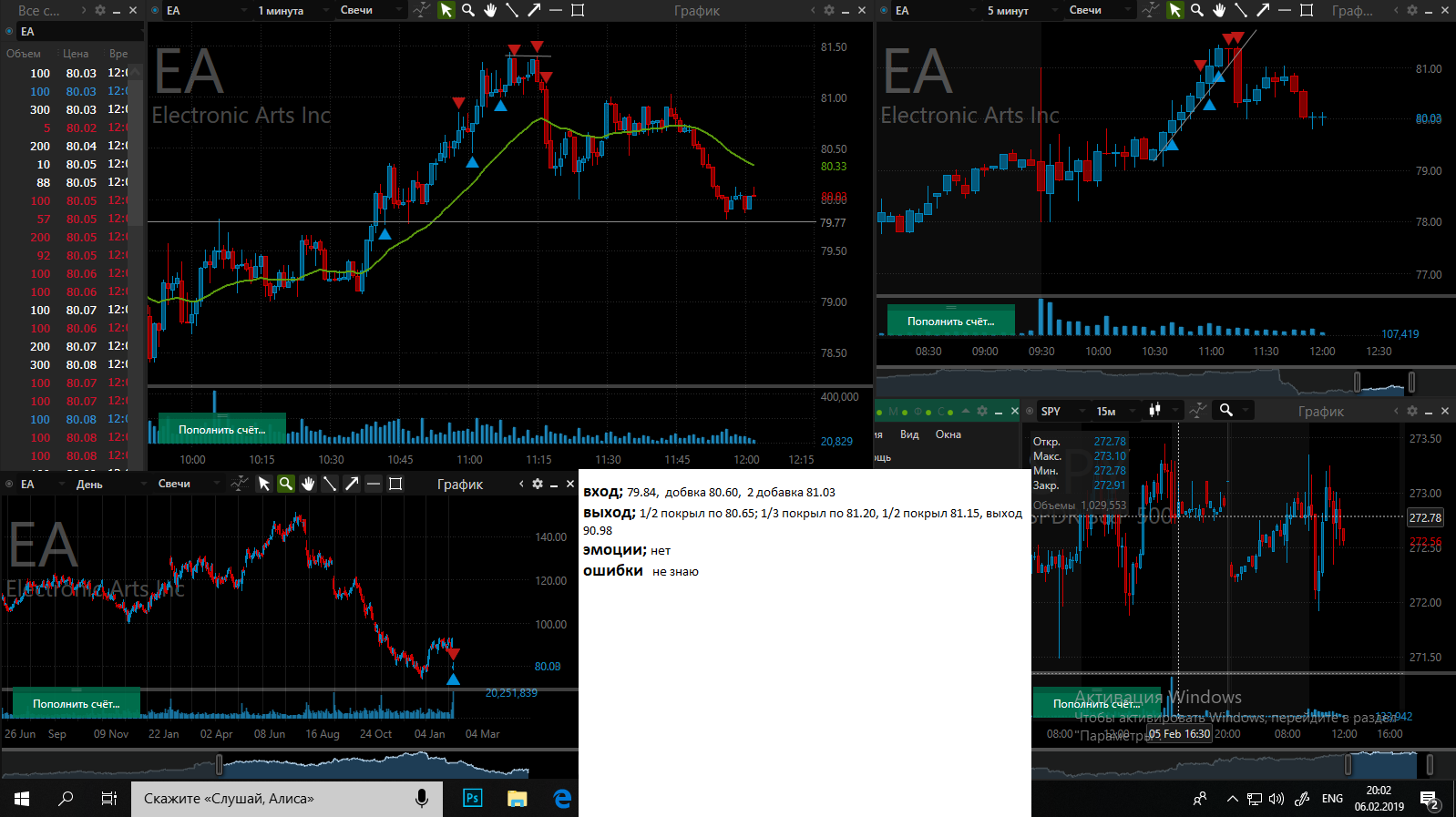
Task: Open 'Свечи' chart type dropdown in 1-minute chart
Action: pyautogui.click(x=371, y=10)
